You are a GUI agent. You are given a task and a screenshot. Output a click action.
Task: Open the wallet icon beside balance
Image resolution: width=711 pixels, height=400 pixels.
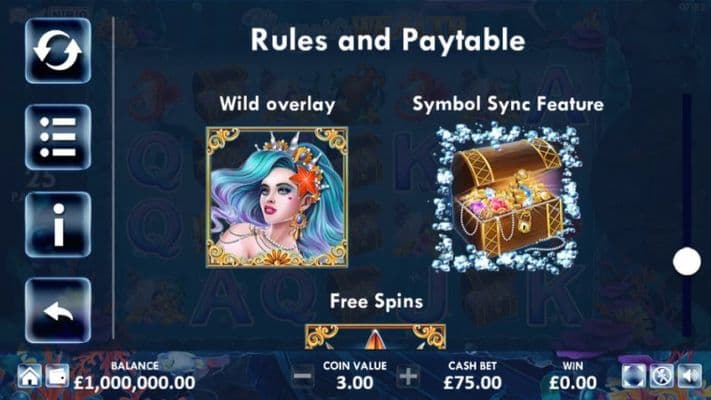pyautogui.click(x=57, y=376)
